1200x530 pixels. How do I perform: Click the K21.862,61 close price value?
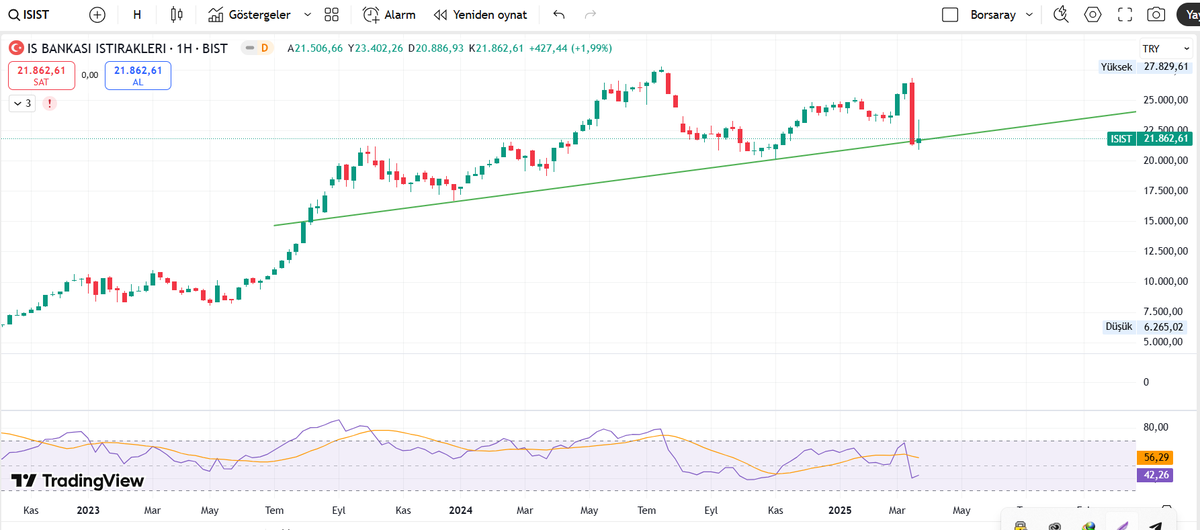497,48
